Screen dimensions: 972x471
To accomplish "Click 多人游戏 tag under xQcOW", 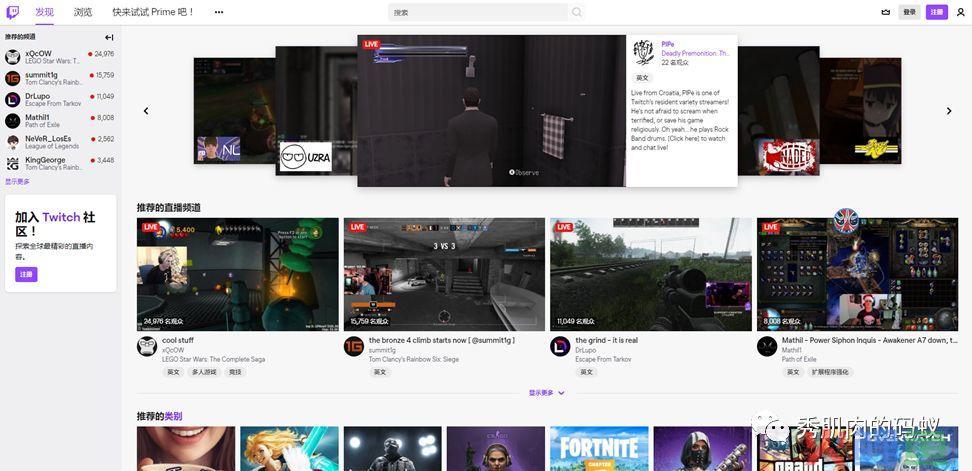I will (x=204, y=372).
